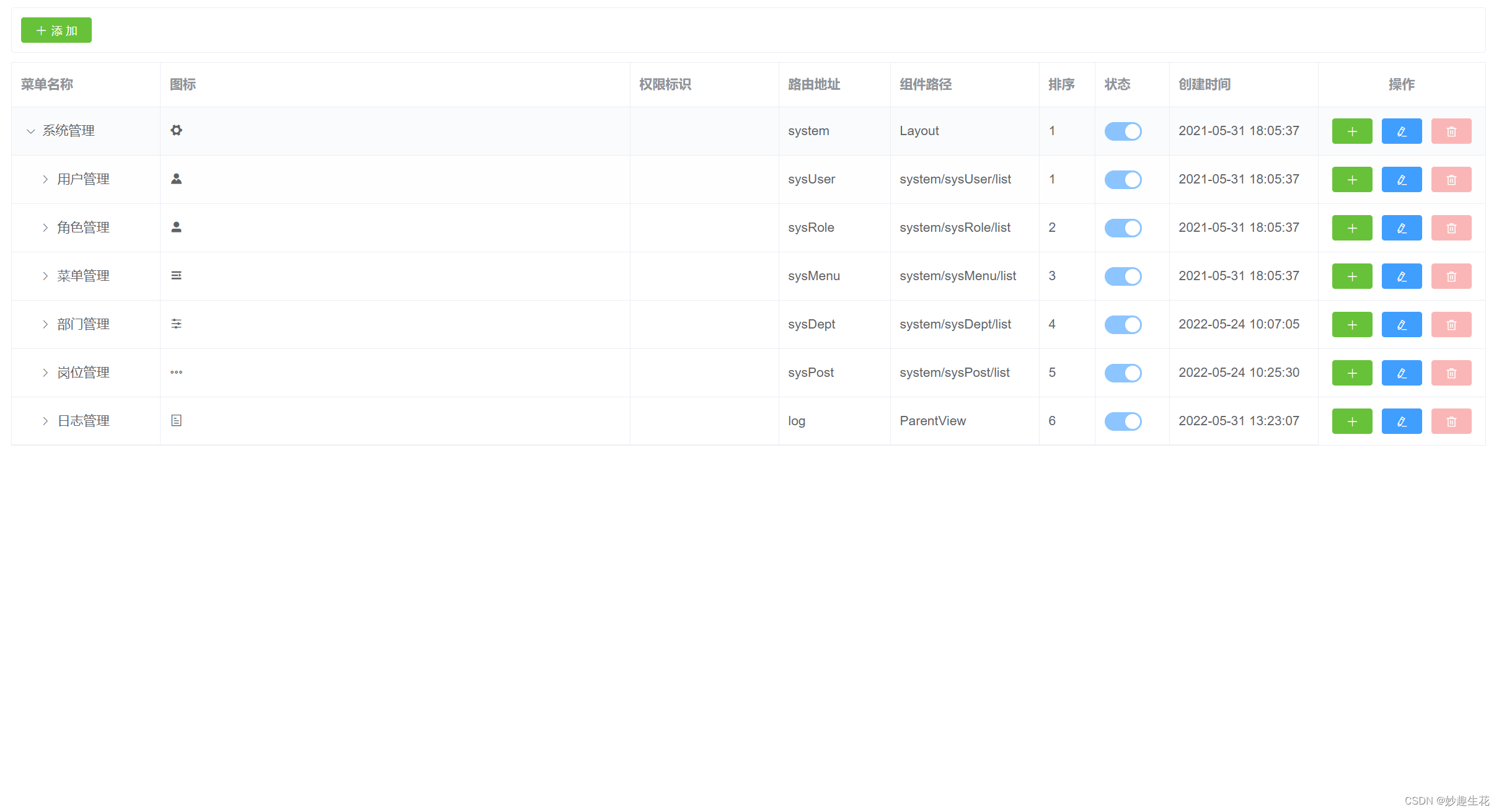This screenshot has width=1499, height=812.
Task: Add submenu under 菜单管理 with green plus
Action: click(1352, 276)
